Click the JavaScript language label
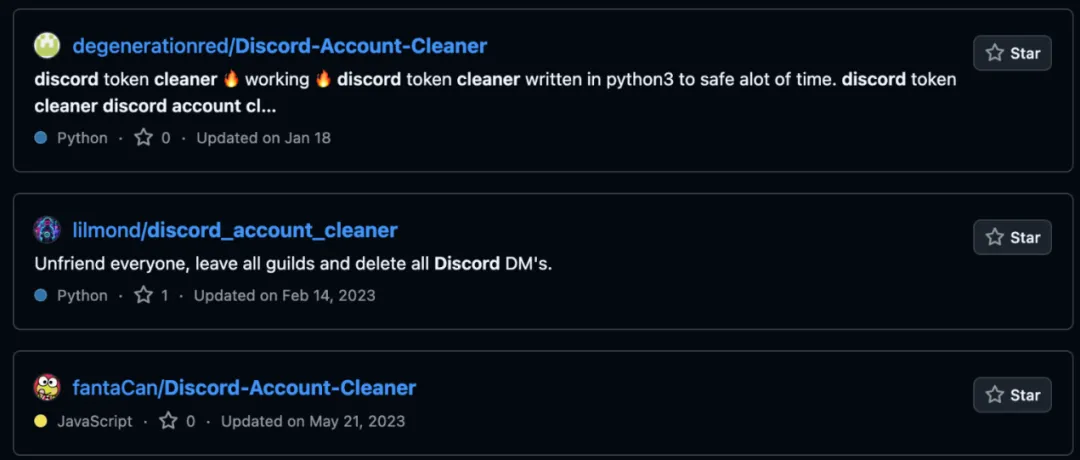1080x460 pixels. pos(94,421)
